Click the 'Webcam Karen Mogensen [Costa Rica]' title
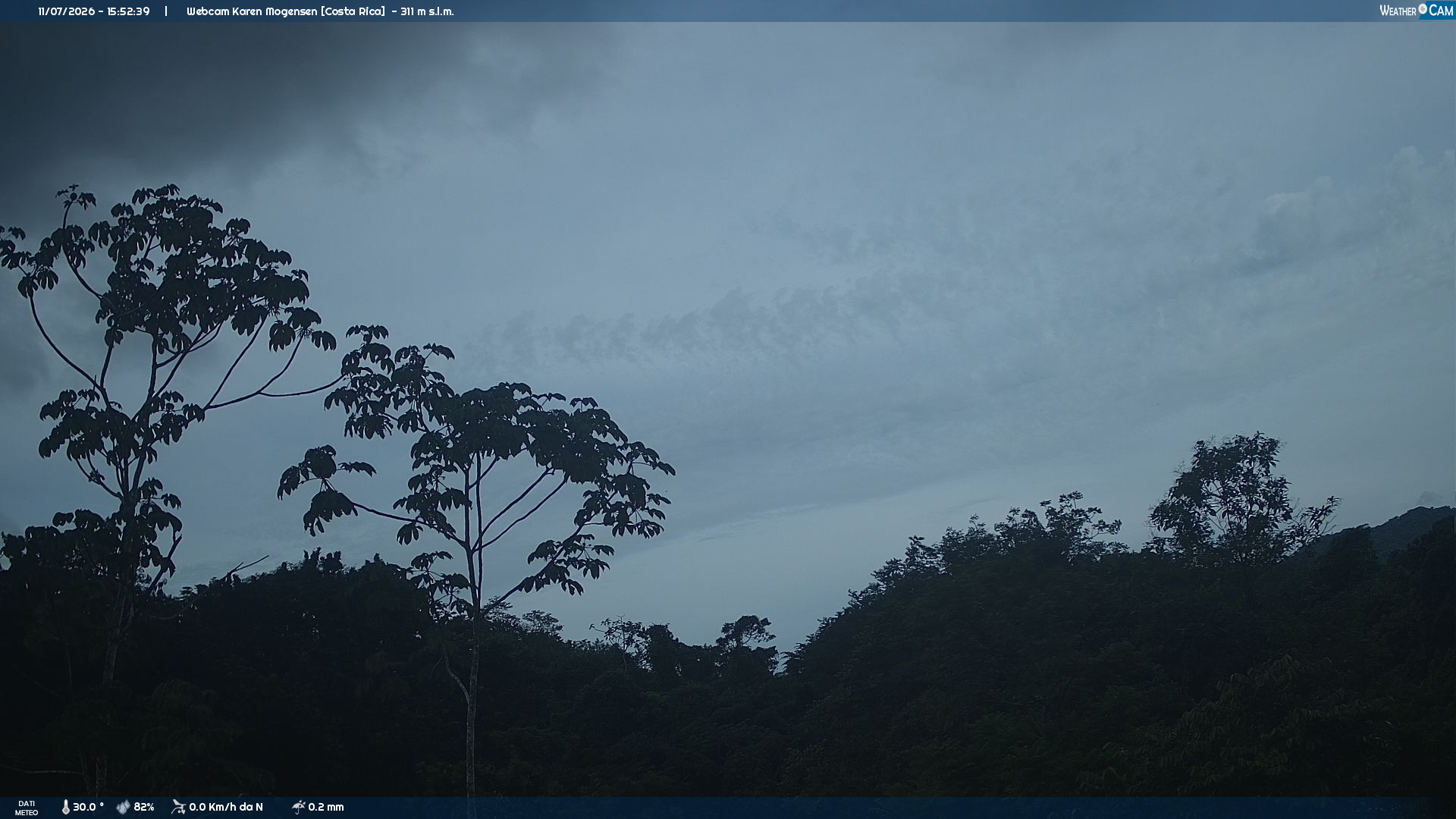1456x819 pixels. coord(286,11)
